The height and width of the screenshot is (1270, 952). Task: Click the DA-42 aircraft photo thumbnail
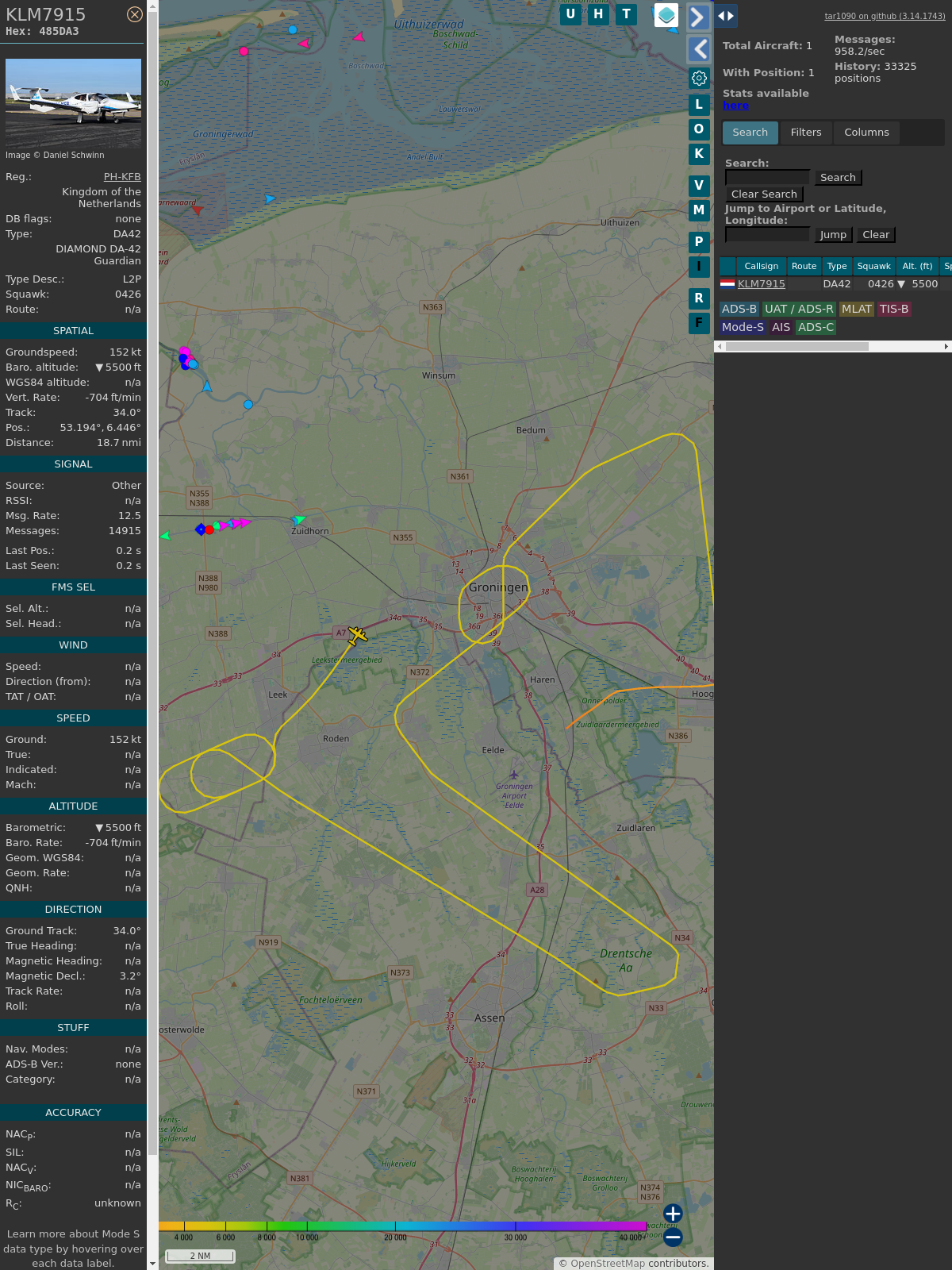[73, 102]
